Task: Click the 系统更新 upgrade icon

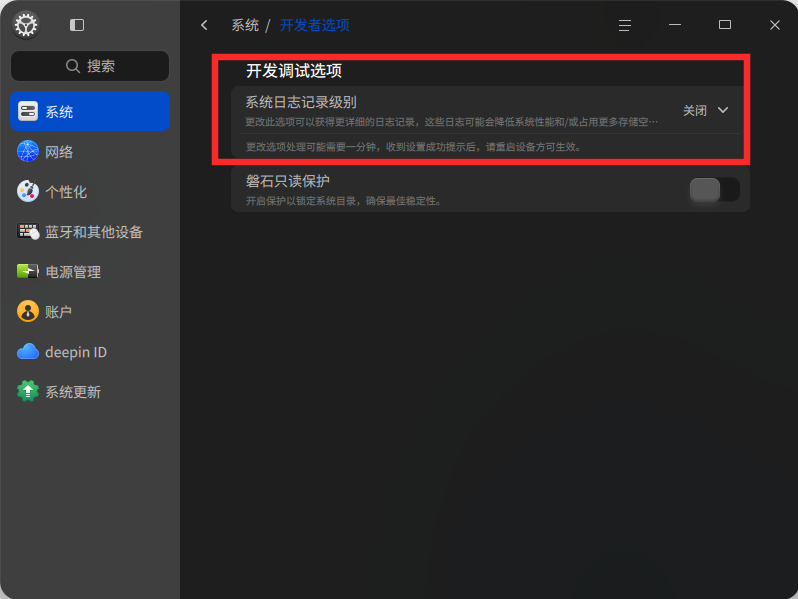Action: pos(28,391)
